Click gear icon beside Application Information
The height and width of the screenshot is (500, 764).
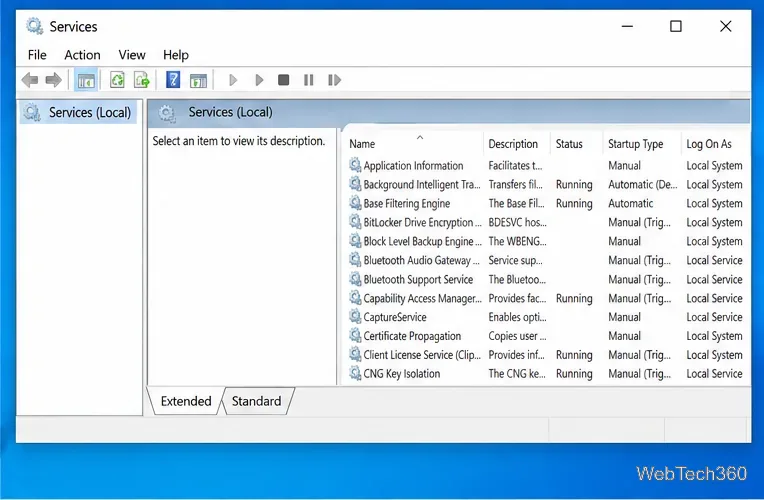355,165
